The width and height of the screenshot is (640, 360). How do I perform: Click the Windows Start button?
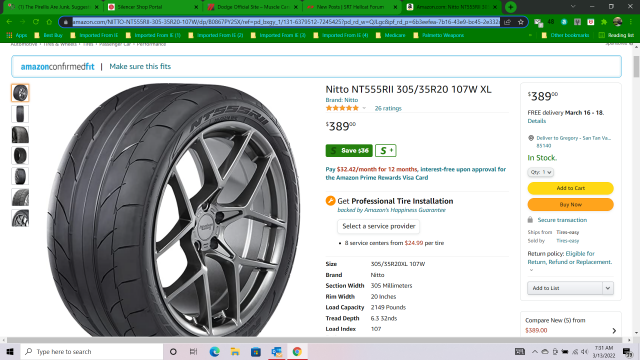[10, 351]
